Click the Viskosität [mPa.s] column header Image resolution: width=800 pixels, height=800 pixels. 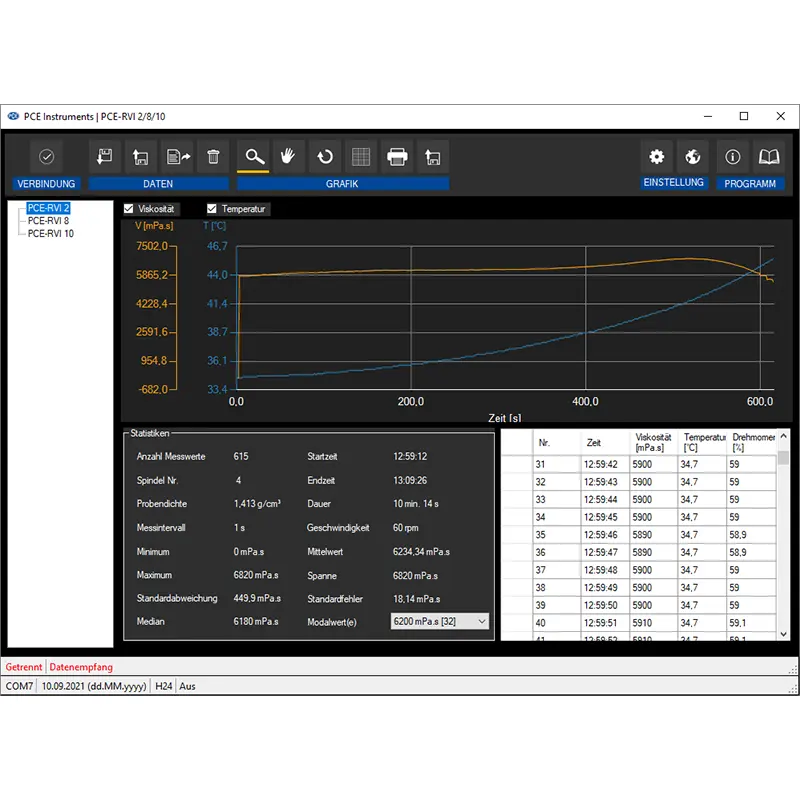(x=655, y=443)
